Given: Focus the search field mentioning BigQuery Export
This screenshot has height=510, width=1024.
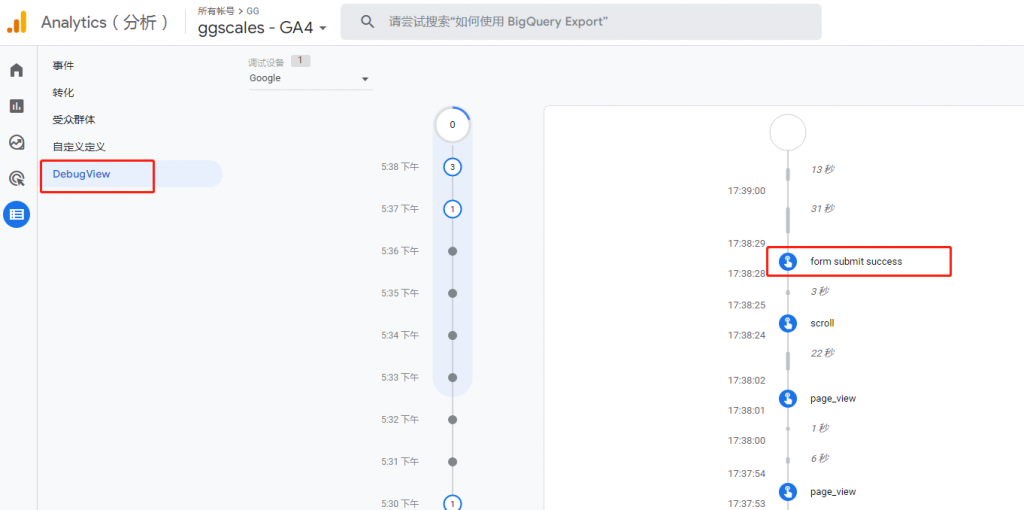Looking at the screenshot, I should 581,22.
